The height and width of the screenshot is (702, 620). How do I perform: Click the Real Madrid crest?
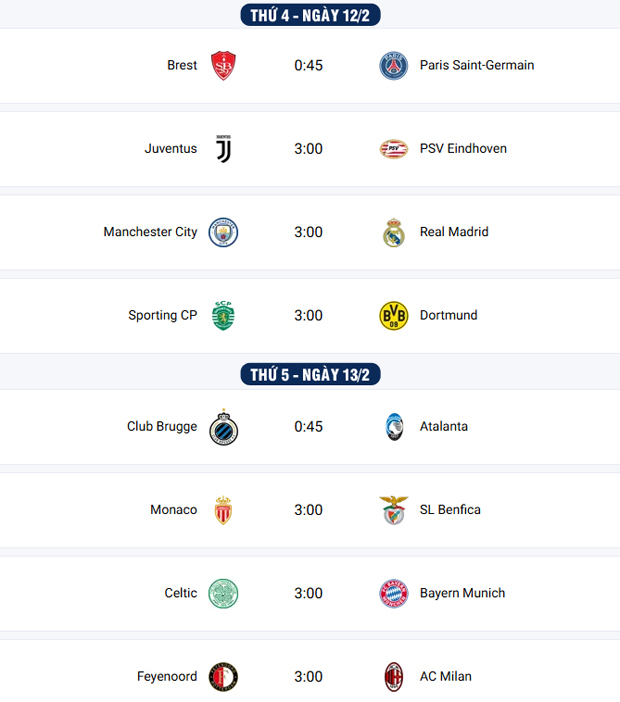pos(394,232)
